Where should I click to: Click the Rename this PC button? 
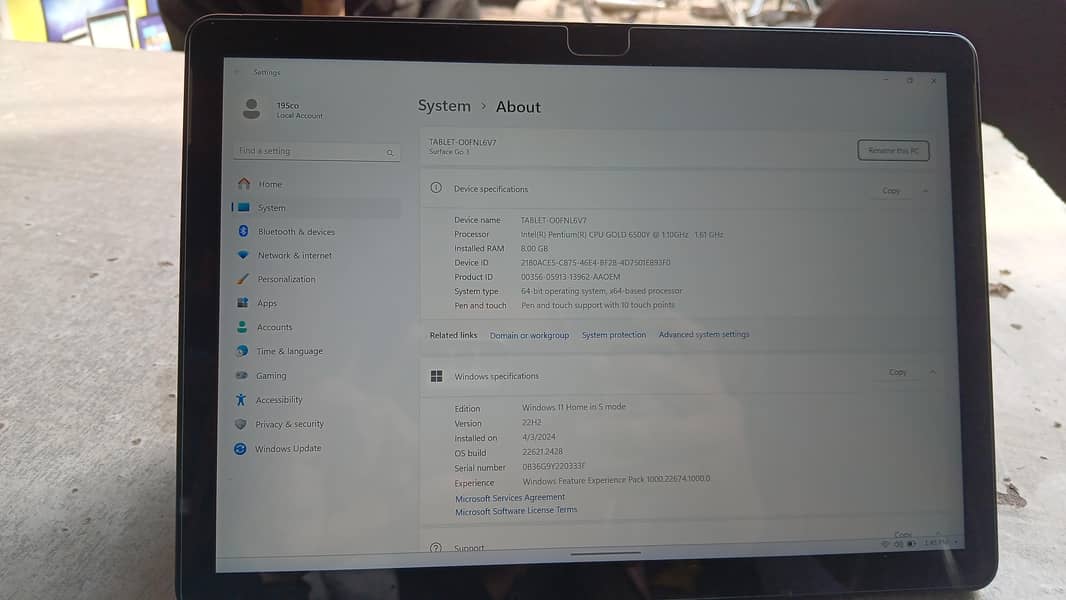point(893,150)
